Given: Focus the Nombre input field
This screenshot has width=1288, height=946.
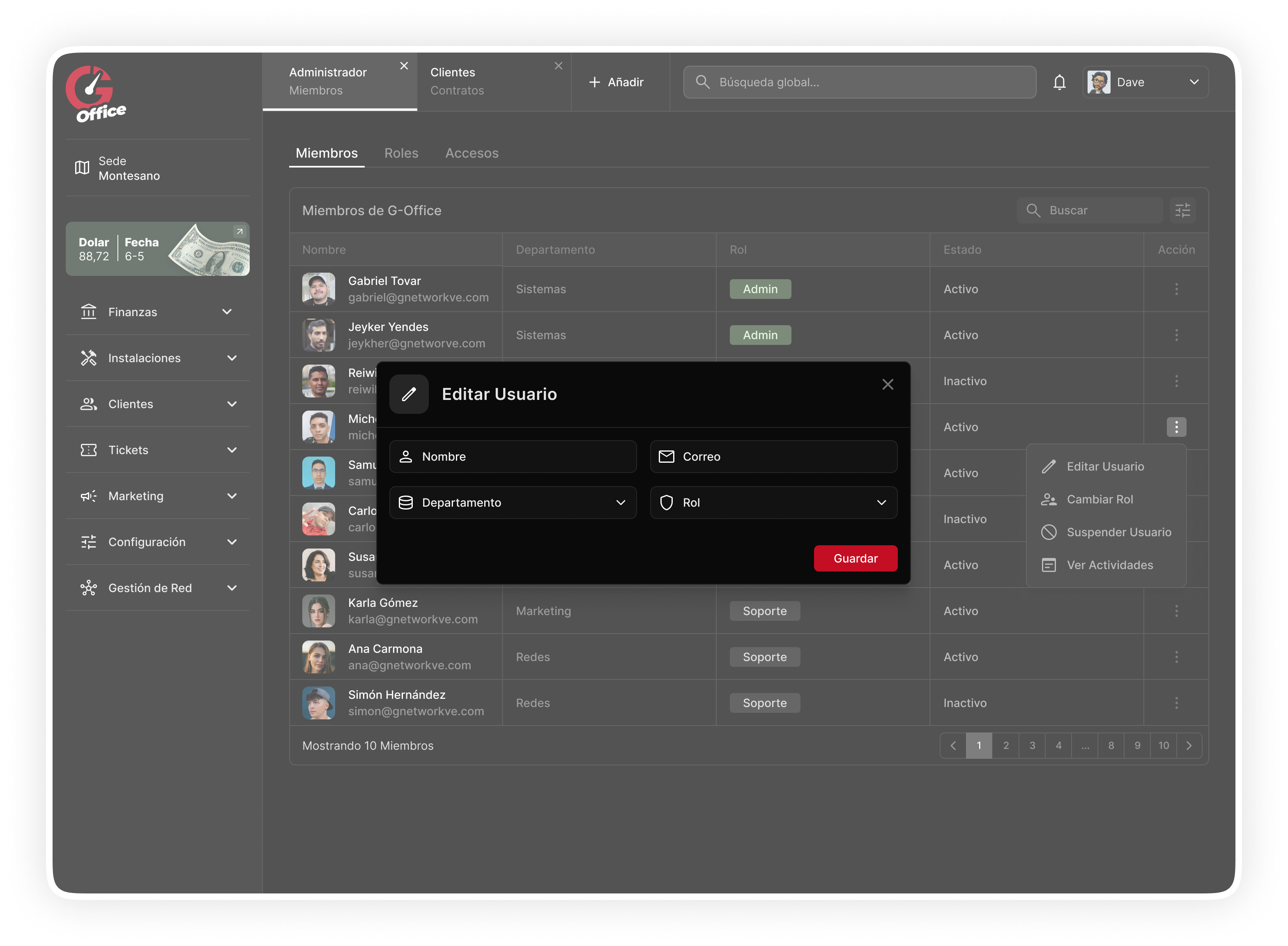Looking at the screenshot, I should point(513,457).
